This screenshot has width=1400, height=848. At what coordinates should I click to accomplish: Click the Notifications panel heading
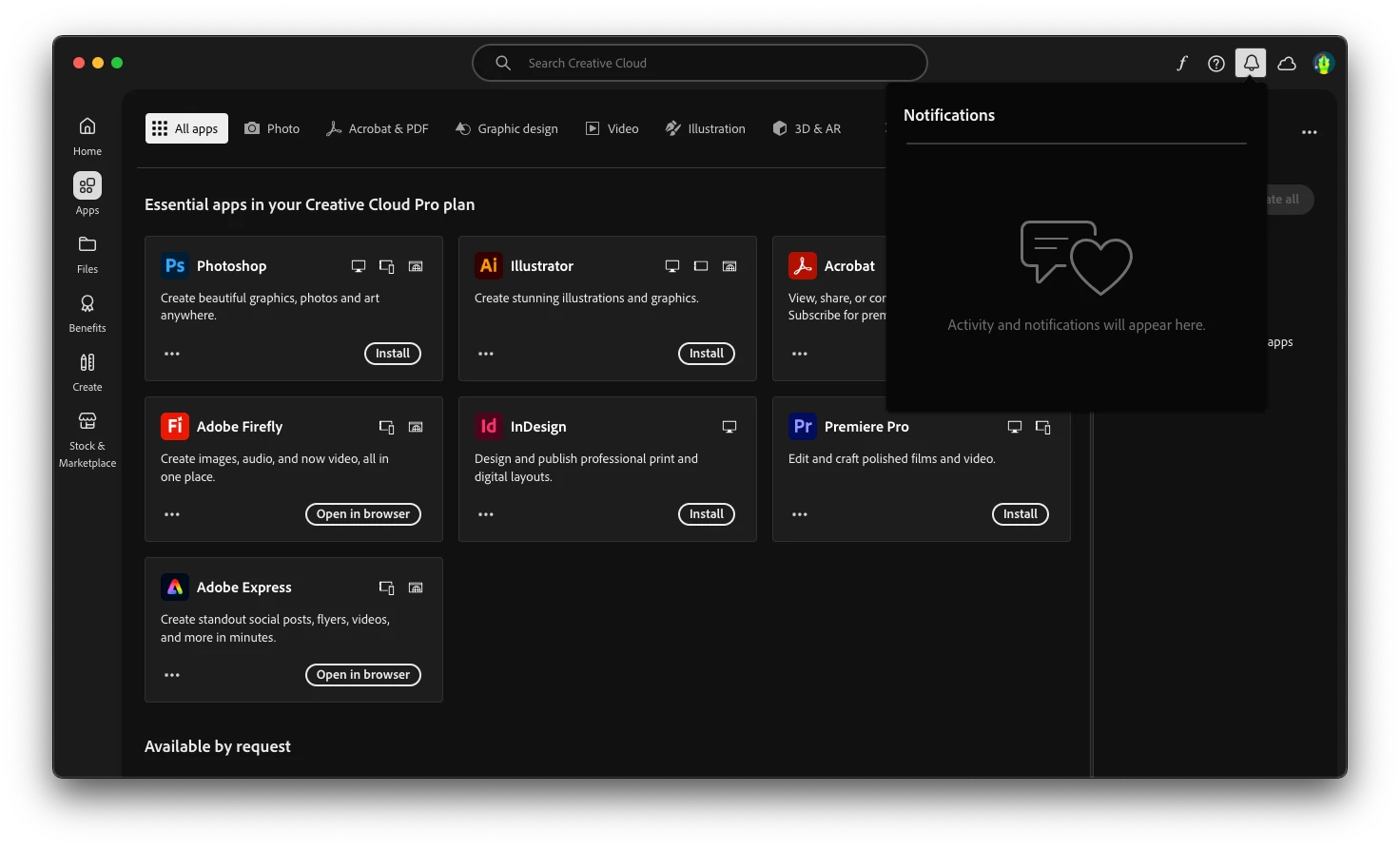pyautogui.click(x=949, y=115)
